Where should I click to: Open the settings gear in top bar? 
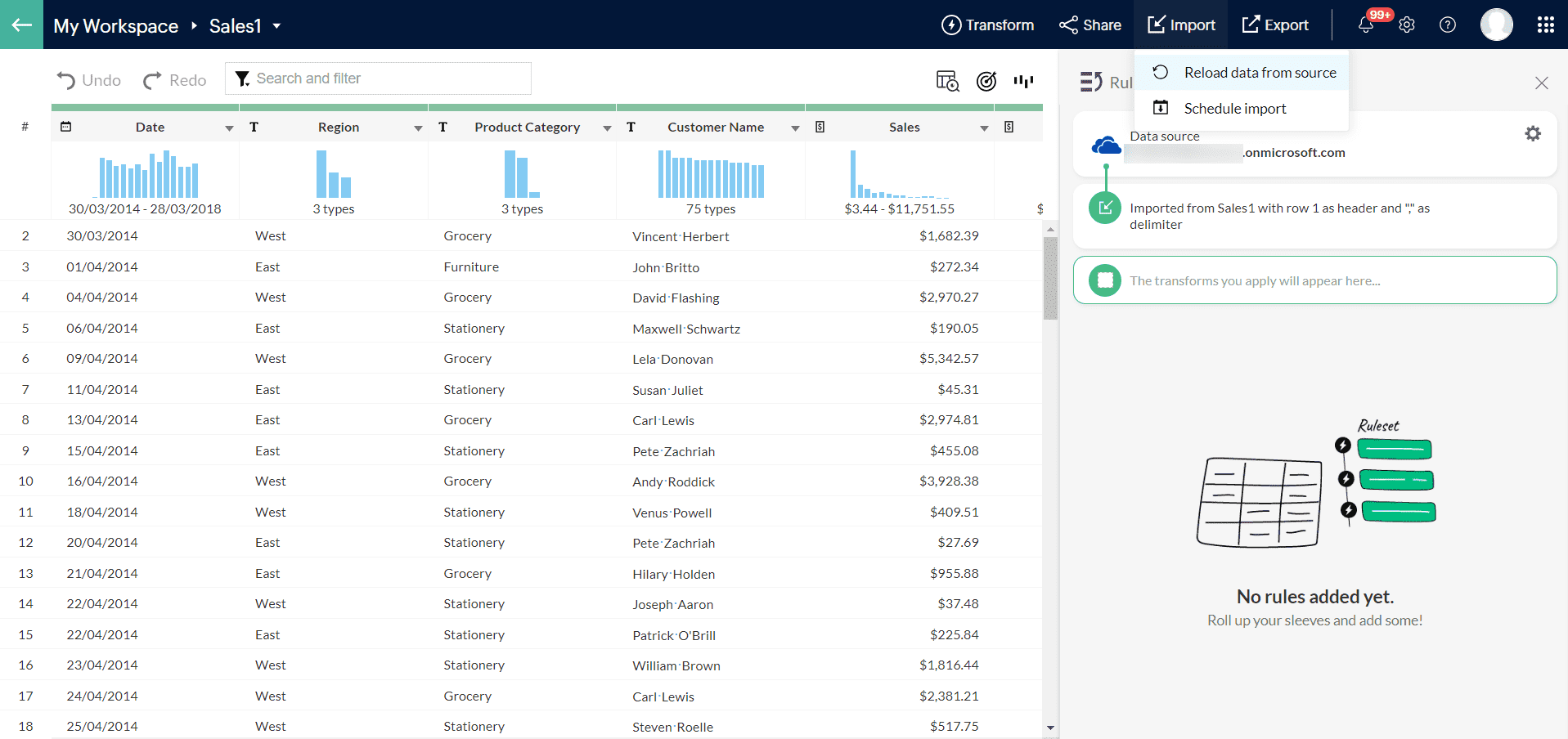click(x=1407, y=25)
